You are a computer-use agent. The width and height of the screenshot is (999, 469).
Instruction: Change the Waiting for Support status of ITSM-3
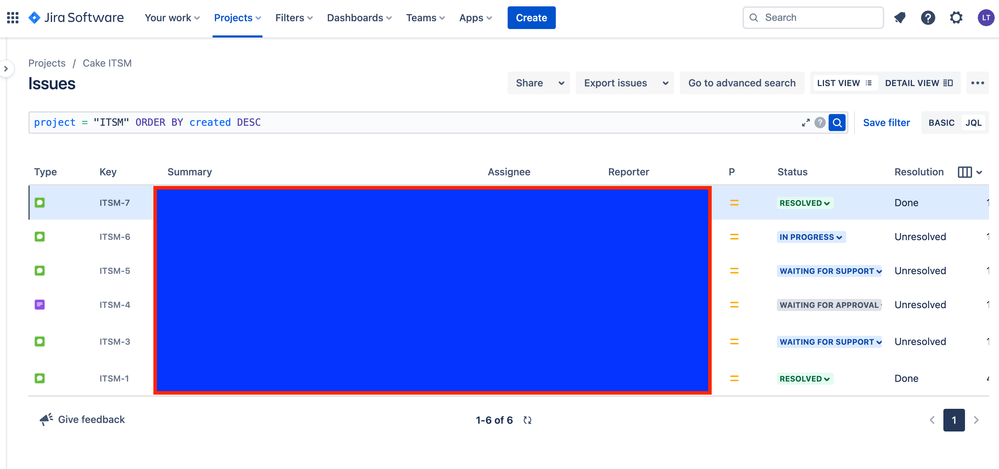[x=830, y=342]
